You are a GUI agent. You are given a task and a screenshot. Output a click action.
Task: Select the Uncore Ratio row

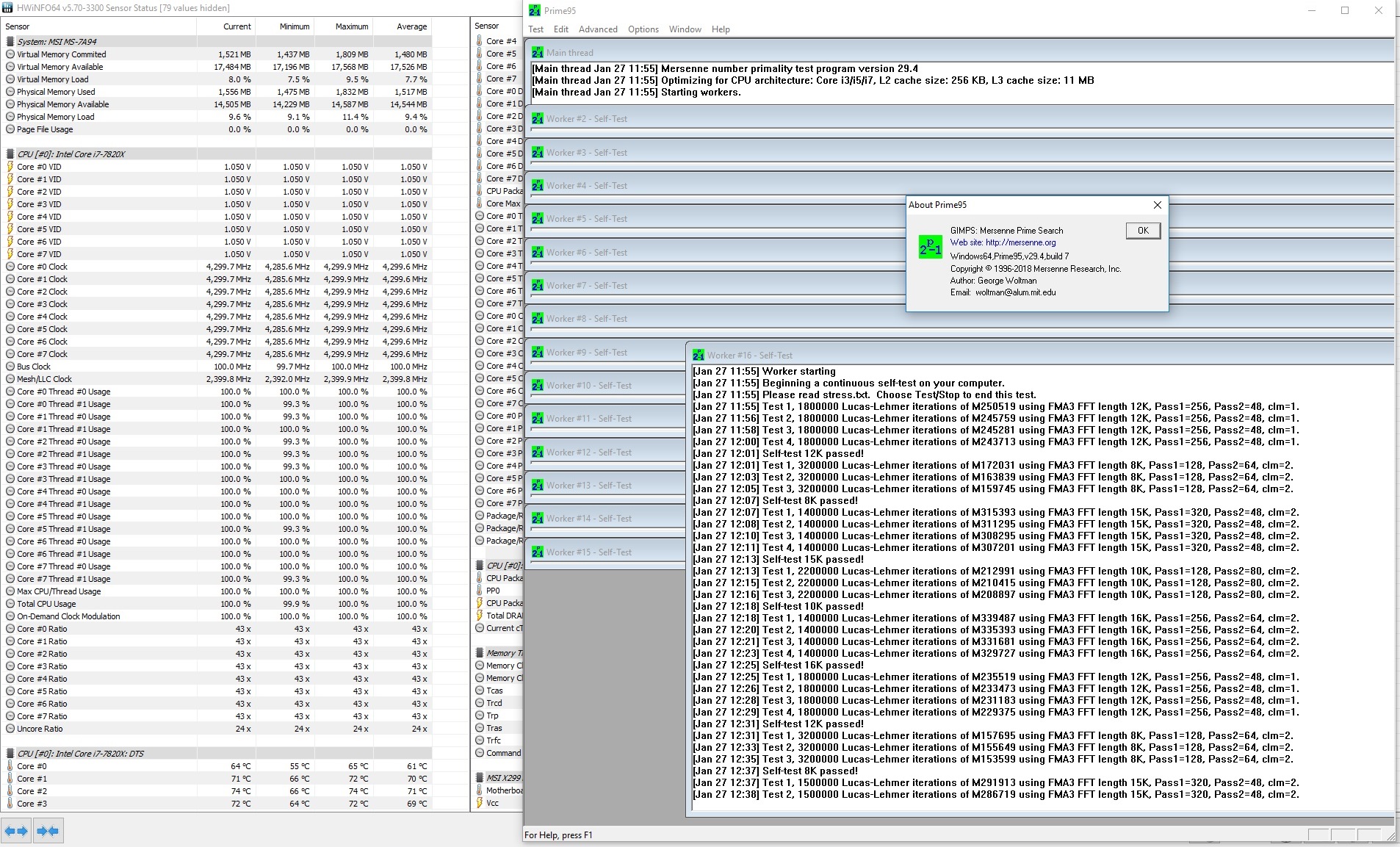click(x=217, y=729)
